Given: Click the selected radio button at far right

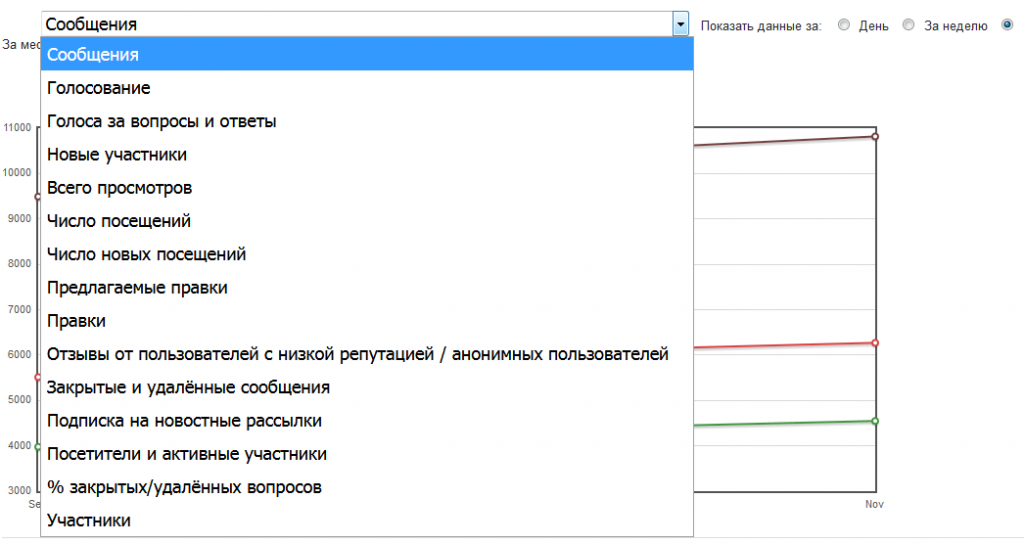Looking at the screenshot, I should (x=1007, y=25).
